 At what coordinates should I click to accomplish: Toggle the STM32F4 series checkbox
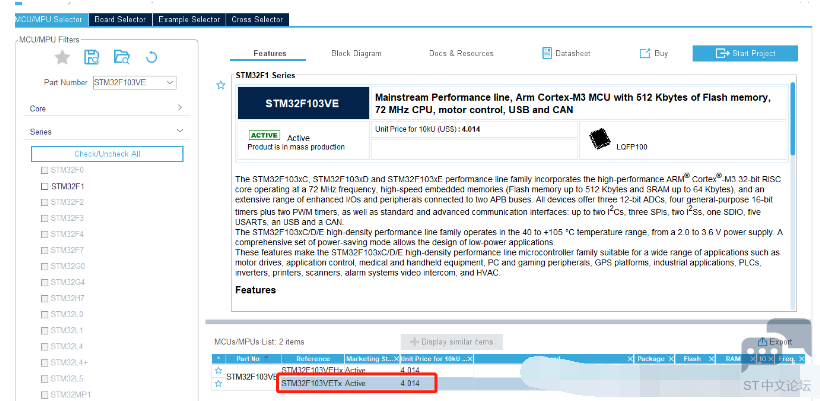pyautogui.click(x=44, y=234)
